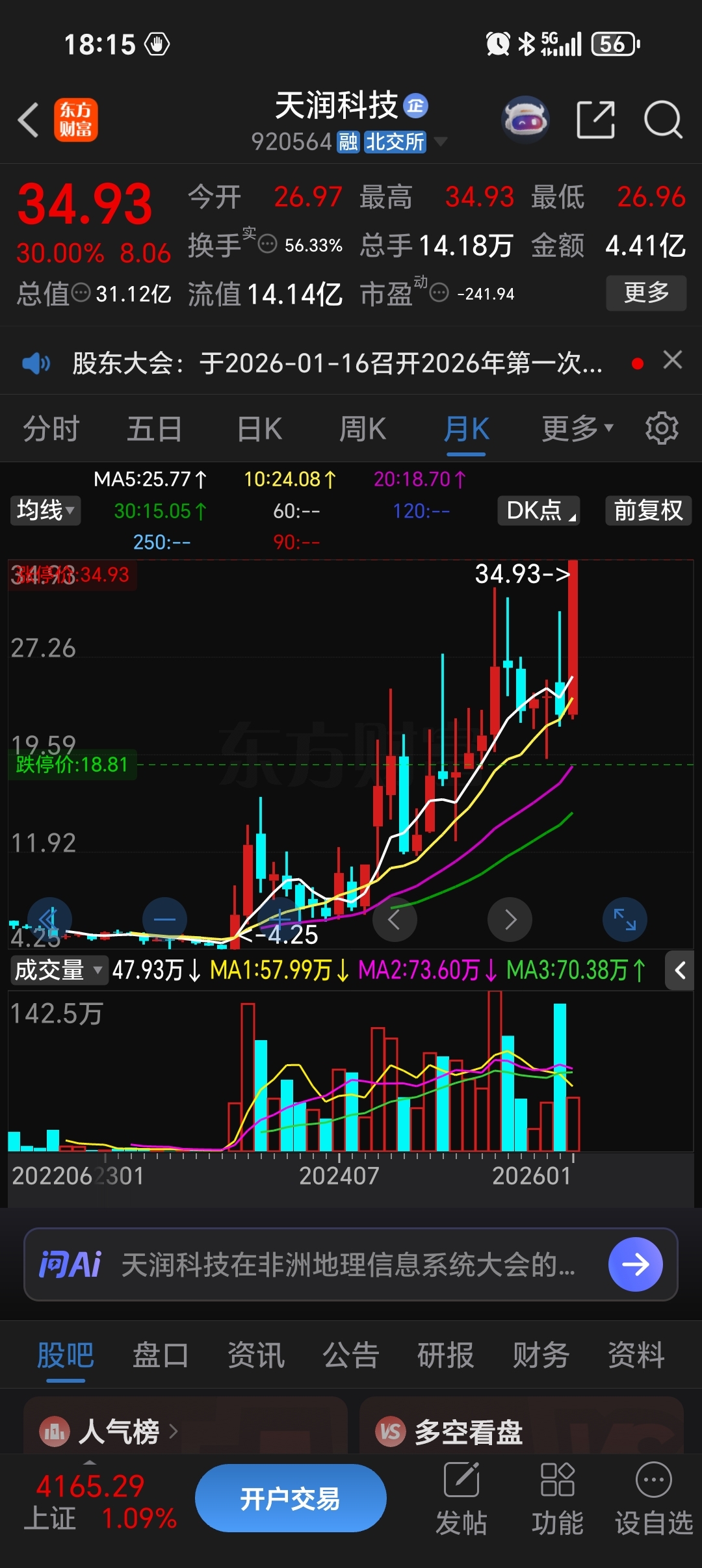Tap the 东方财富 app logo
Image resolution: width=702 pixels, height=1568 pixels.
76,120
